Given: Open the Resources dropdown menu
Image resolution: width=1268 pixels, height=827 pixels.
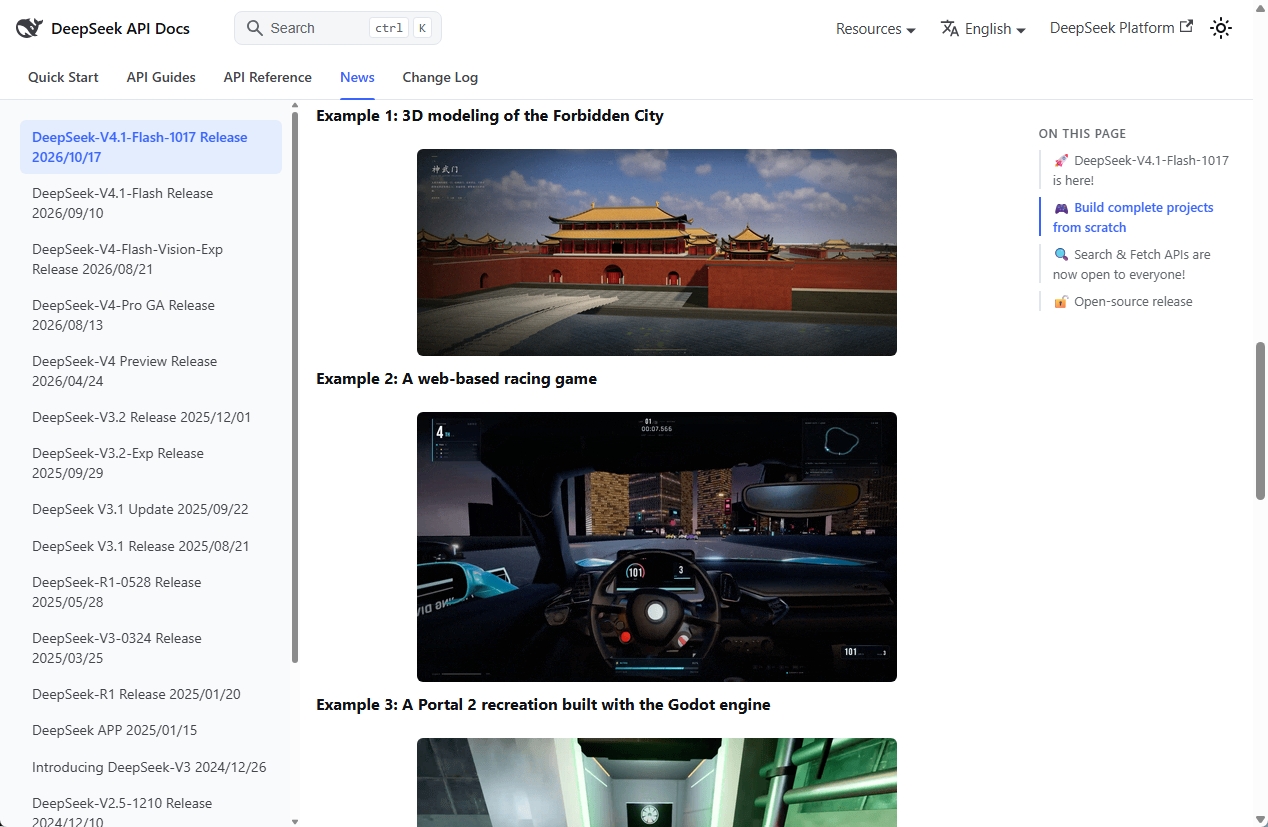Looking at the screenshot, I should pos(876,29).
